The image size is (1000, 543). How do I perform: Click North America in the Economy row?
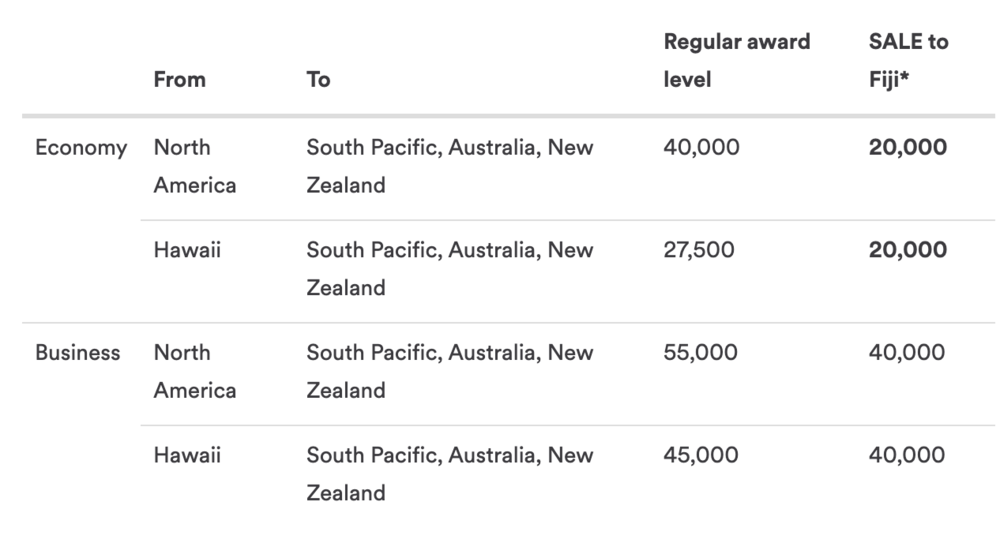(194, 166)
